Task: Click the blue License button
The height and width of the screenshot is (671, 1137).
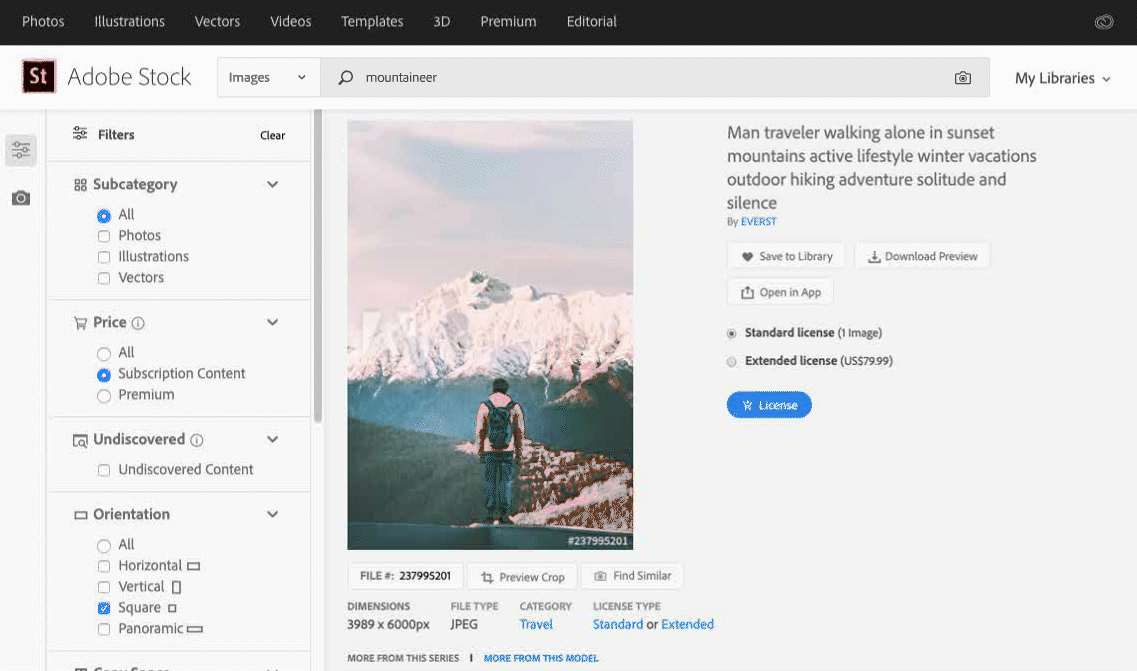Action: pos(769,405)
